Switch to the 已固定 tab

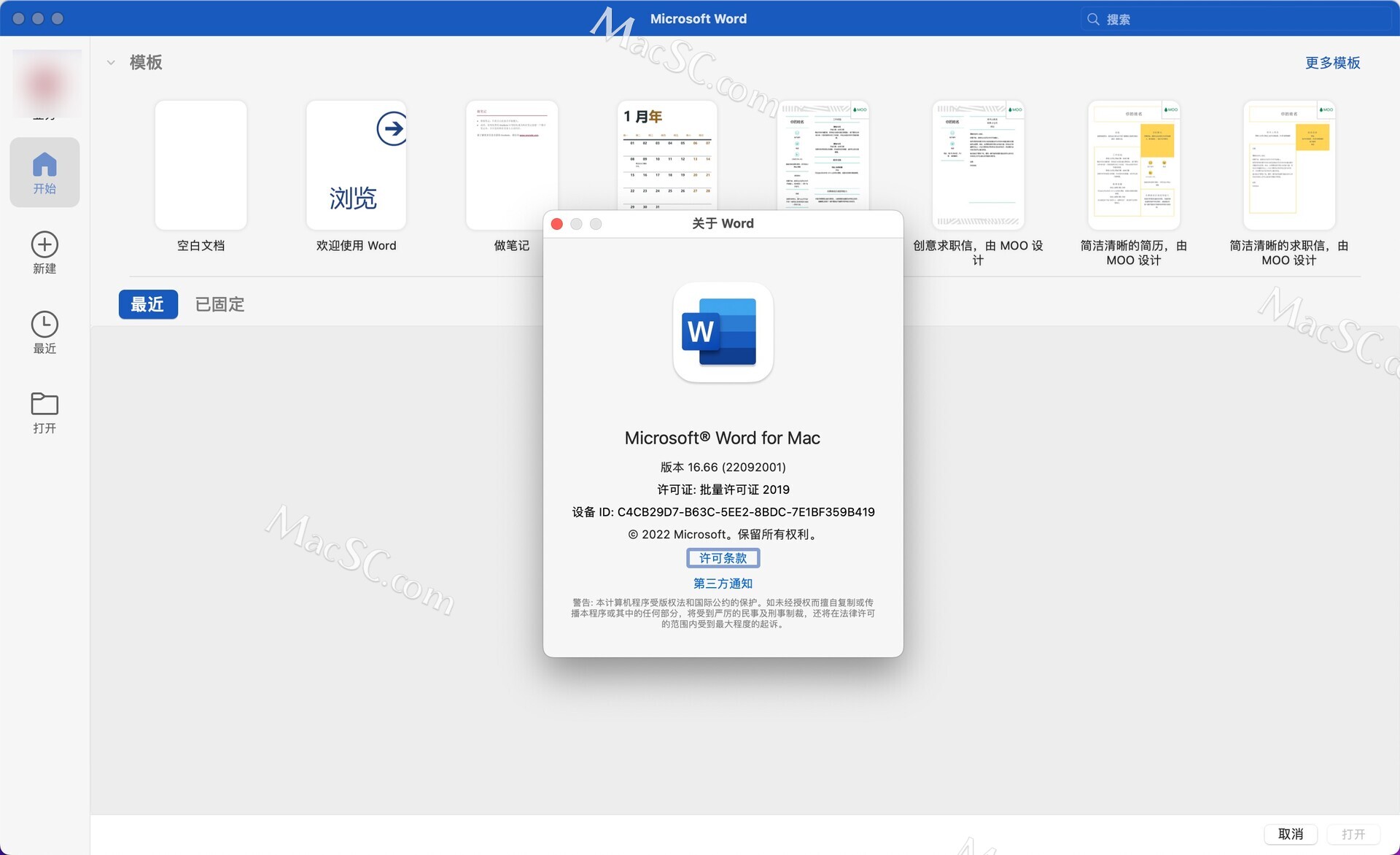click(x=219, y=304)
